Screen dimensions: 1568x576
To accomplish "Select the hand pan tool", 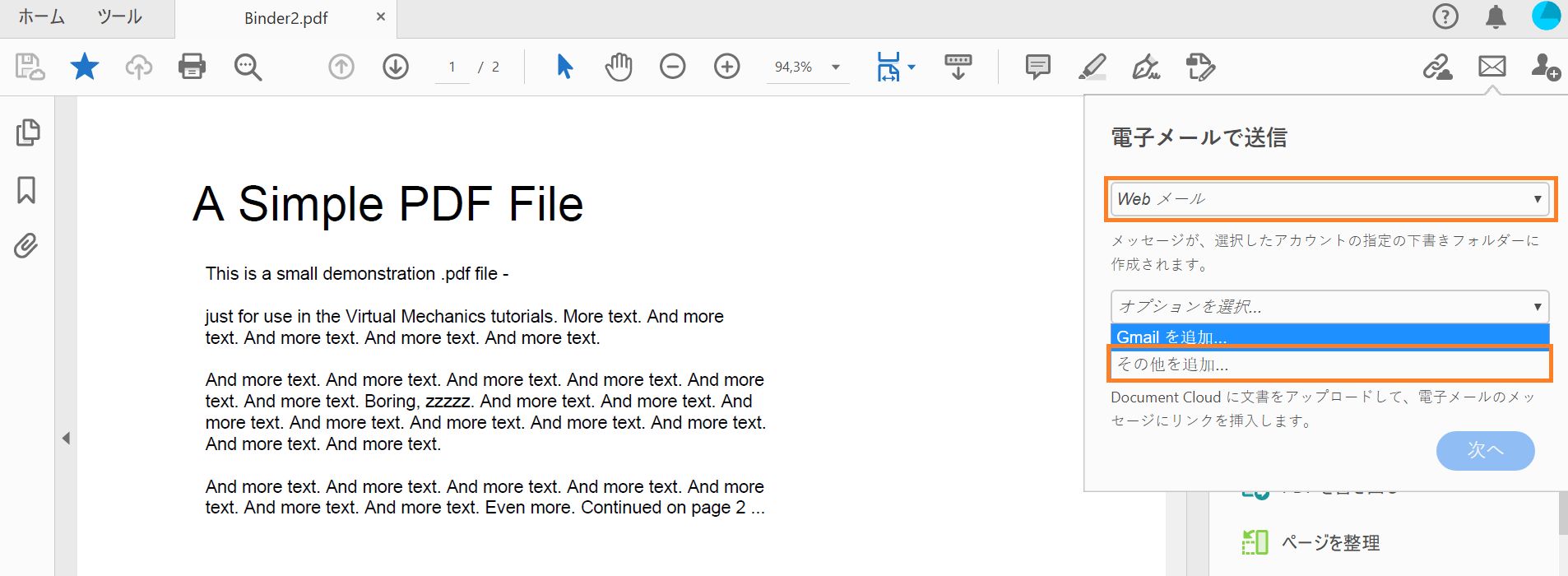I will (619, 67).
